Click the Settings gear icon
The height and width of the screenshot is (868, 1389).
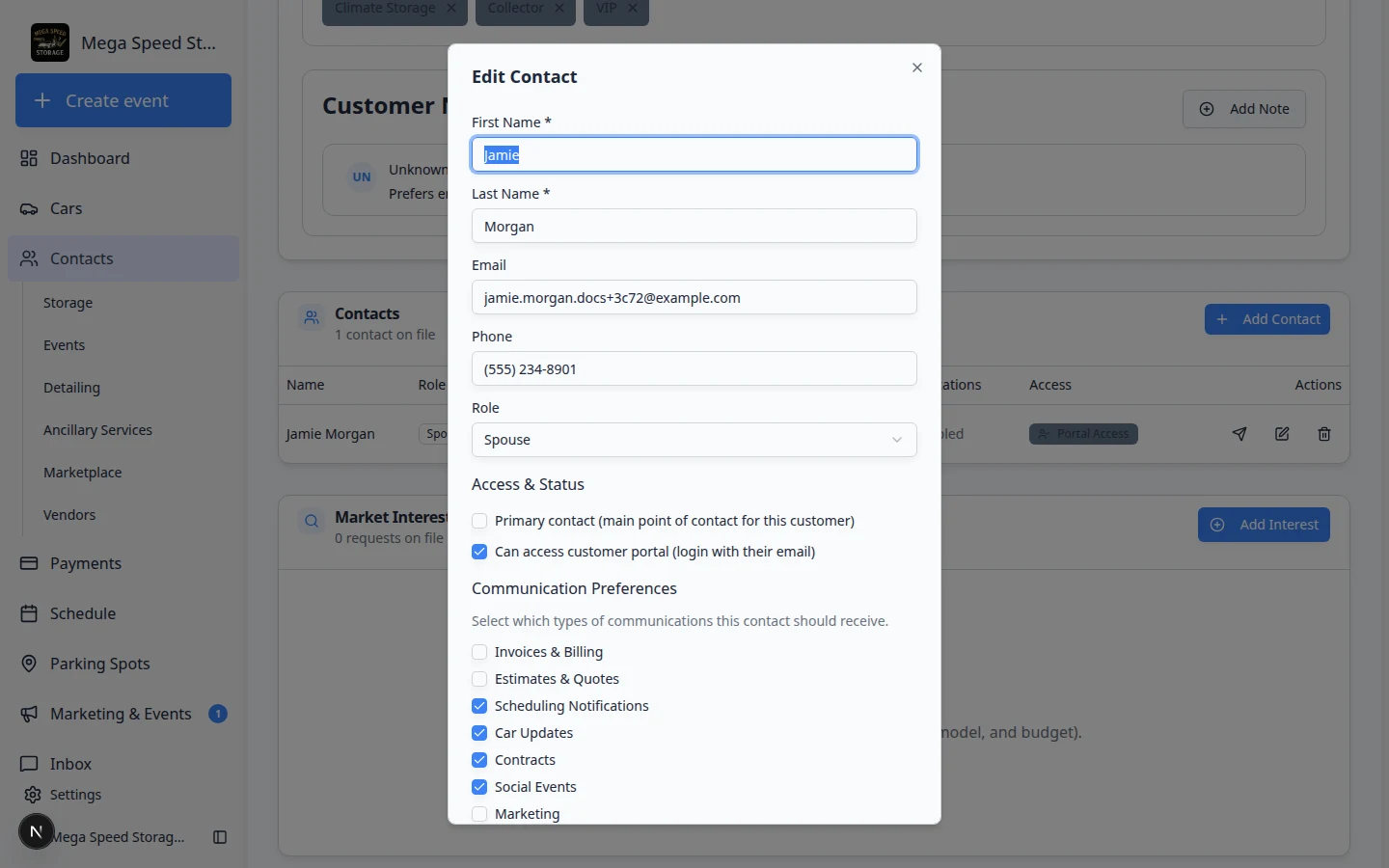[x=33, y=795]
